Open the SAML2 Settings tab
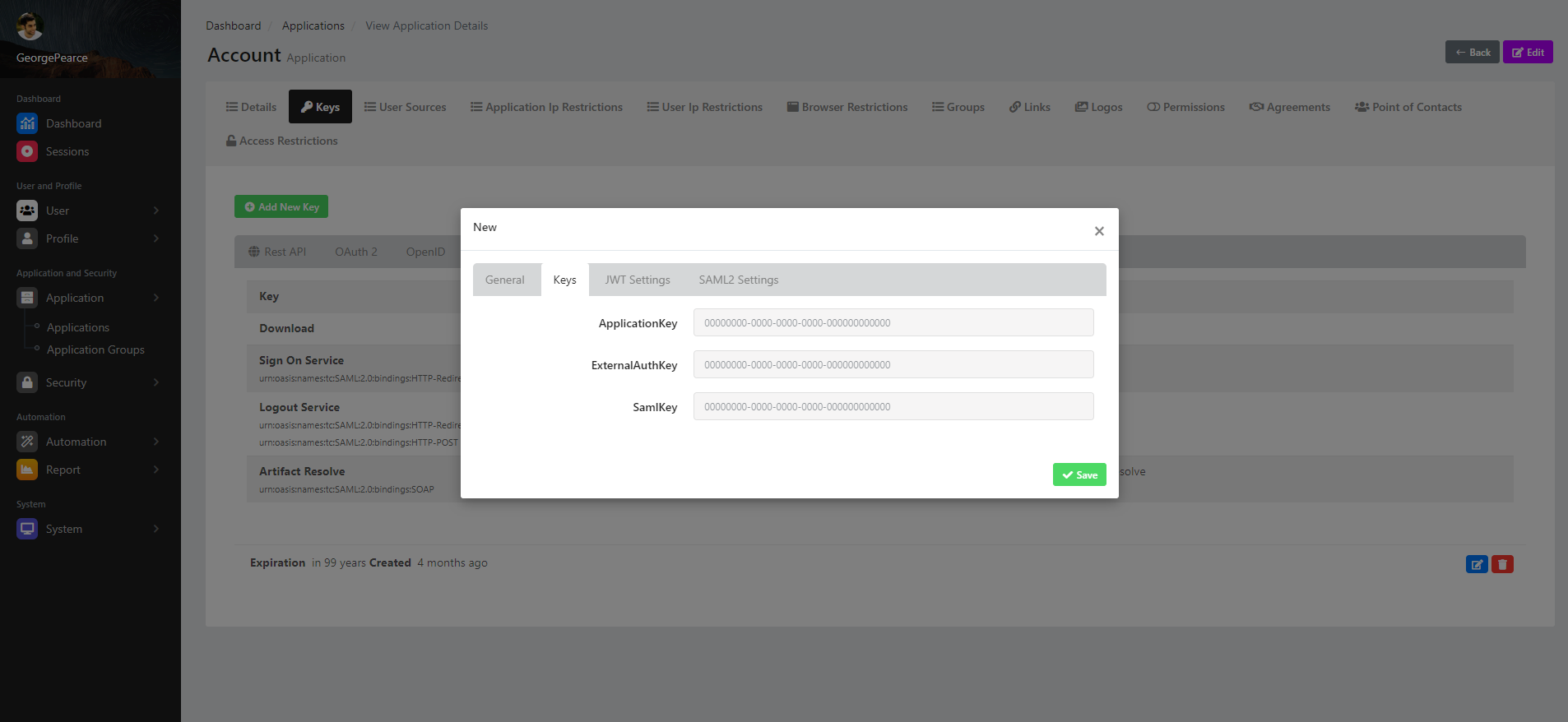1568x722 pixels. pos(738,280)
